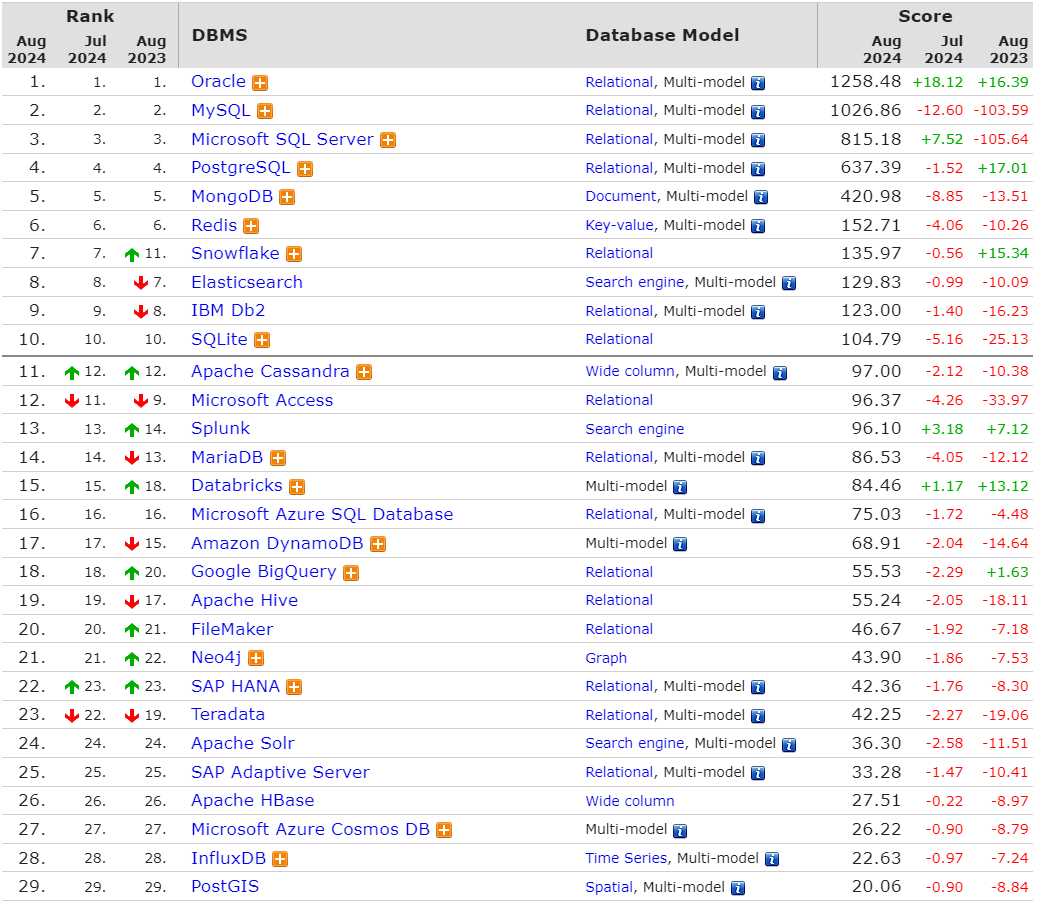The image size is (1037, 901).
Task: Click the Key-value model link
Action: click(x=620, y=226)
